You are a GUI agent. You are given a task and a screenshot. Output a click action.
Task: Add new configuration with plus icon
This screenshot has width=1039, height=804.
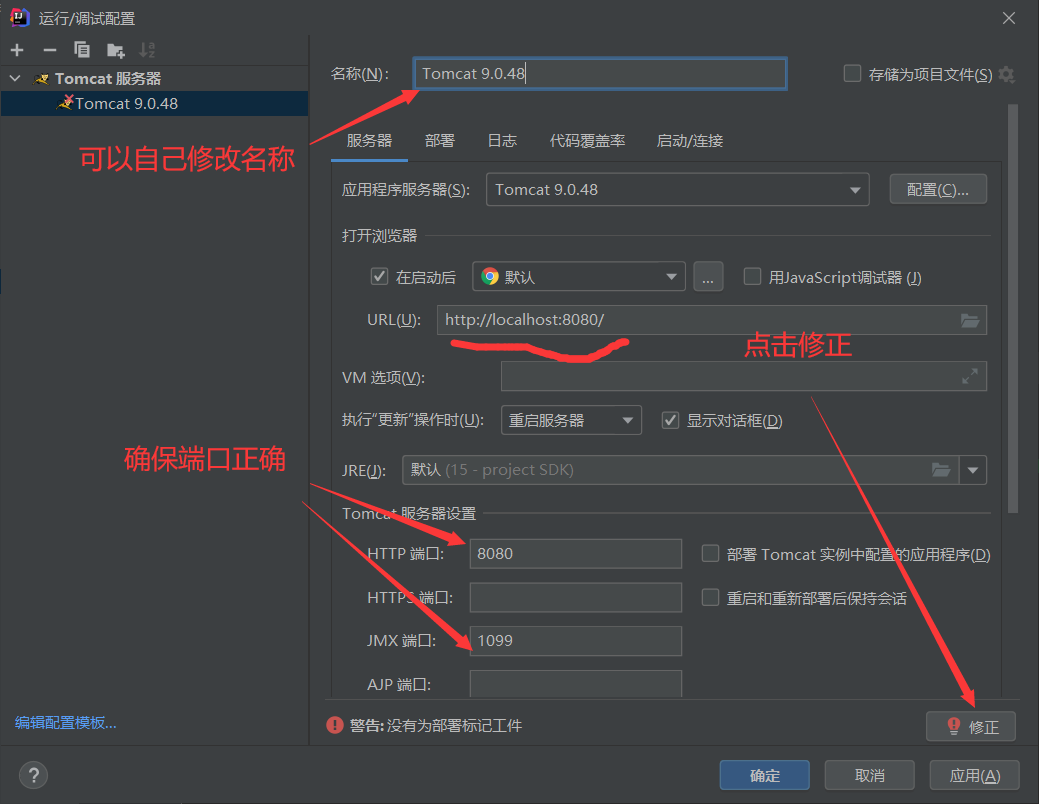(x=17, y=50)
